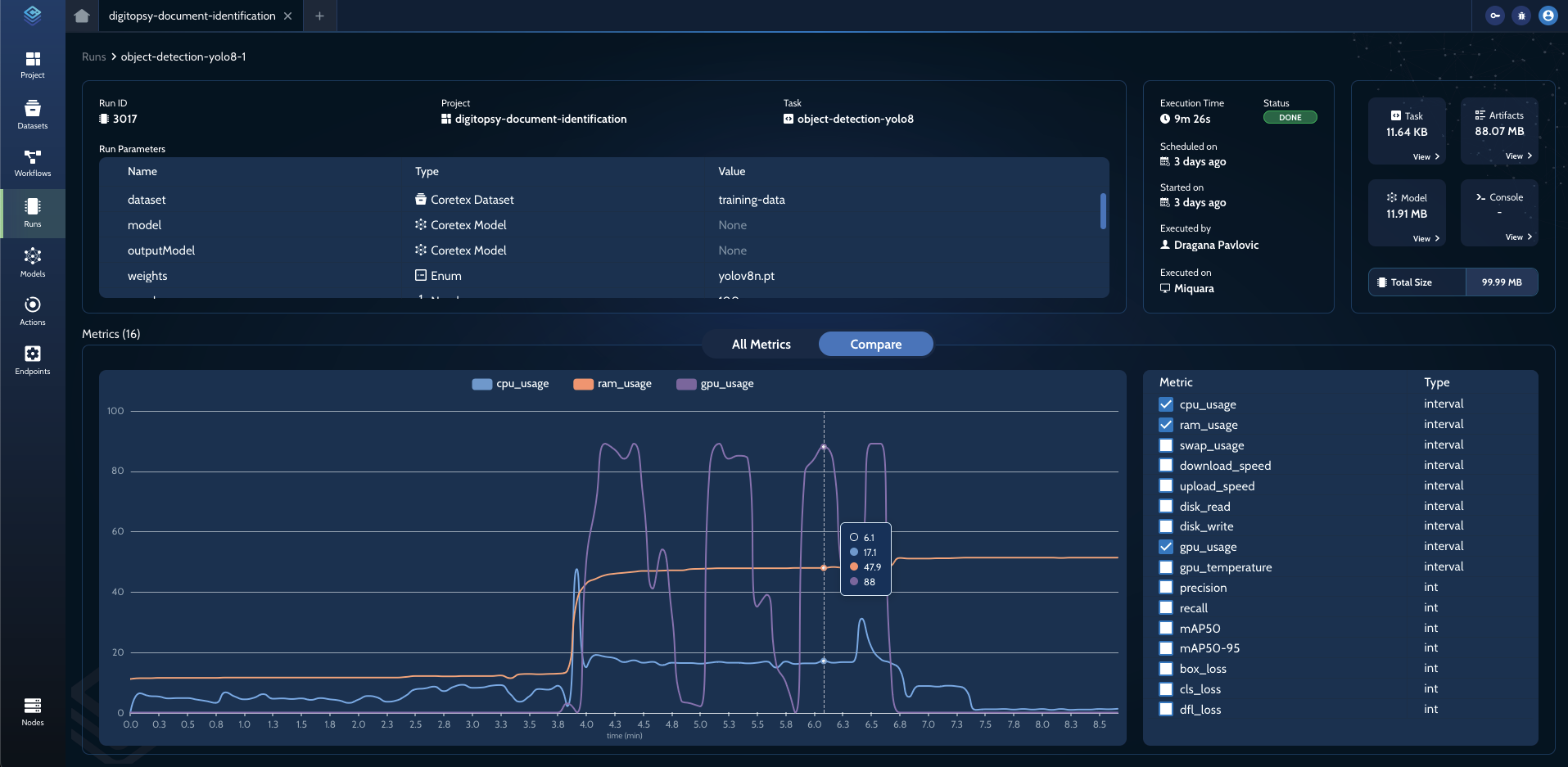
Task: Go to the Workflows sidebar section
Action: 33,163
